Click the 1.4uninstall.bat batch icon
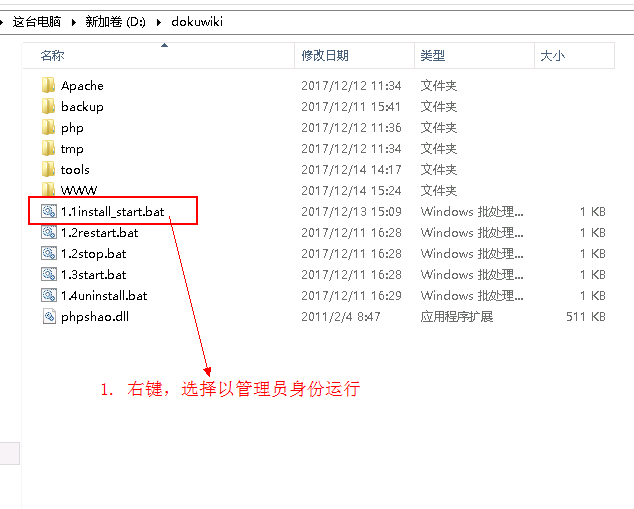 click(49, 296)
